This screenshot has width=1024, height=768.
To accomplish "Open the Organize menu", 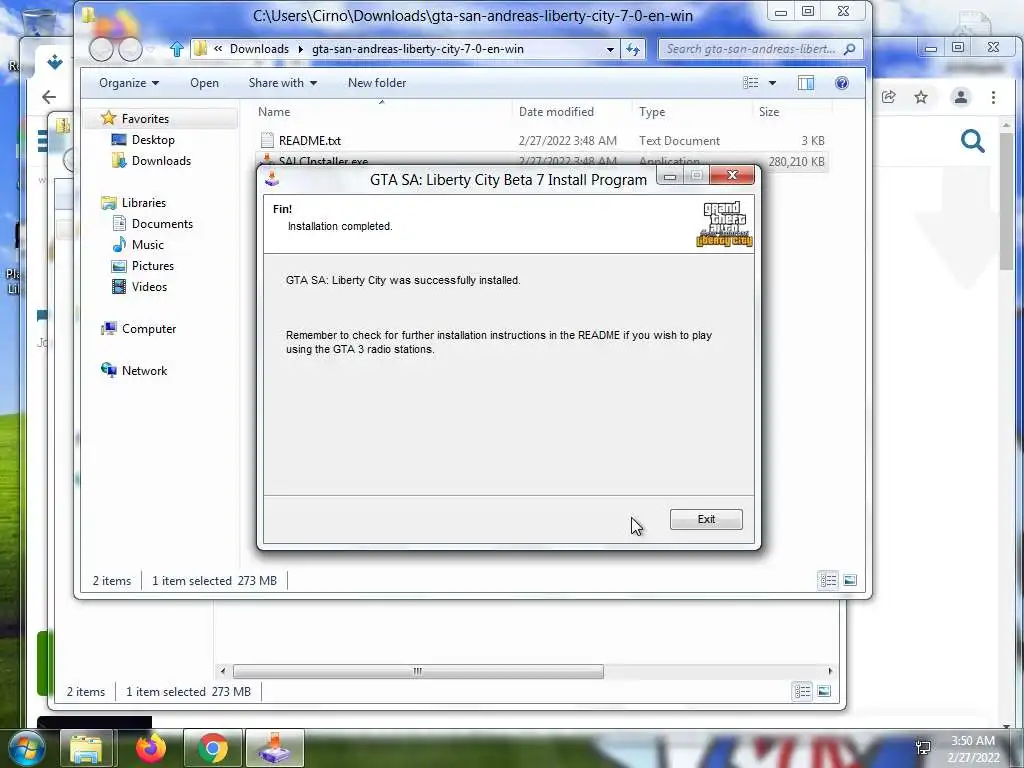I will (129, 83).
